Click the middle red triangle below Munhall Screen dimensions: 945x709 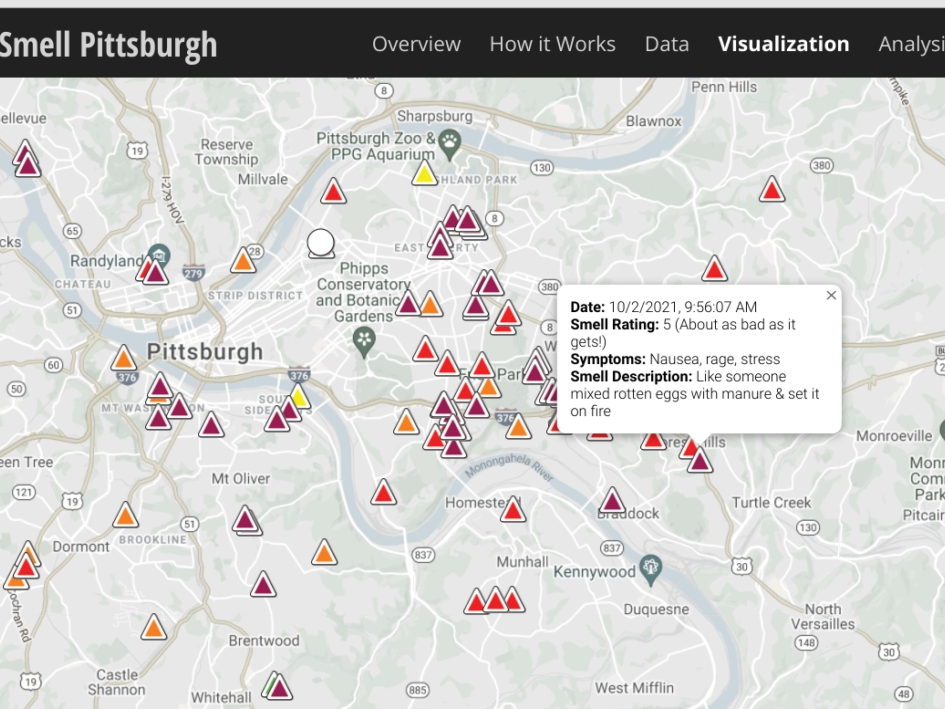coord(495,600)
